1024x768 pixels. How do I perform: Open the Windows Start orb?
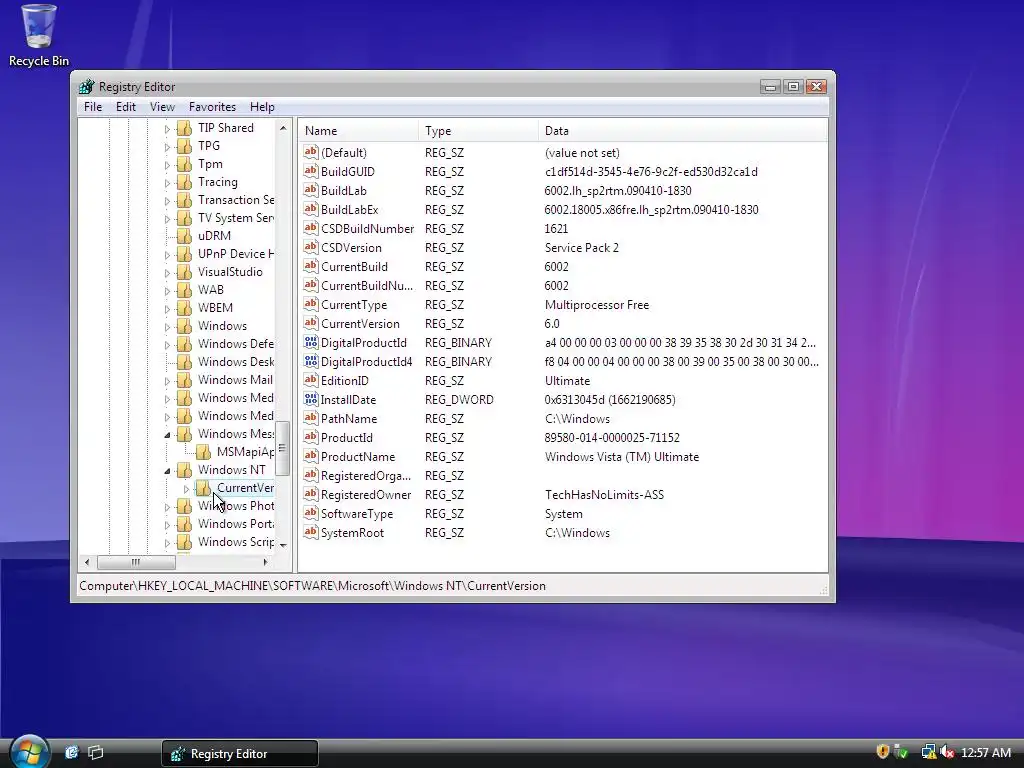pyautogui.click(x=29, y=752)
